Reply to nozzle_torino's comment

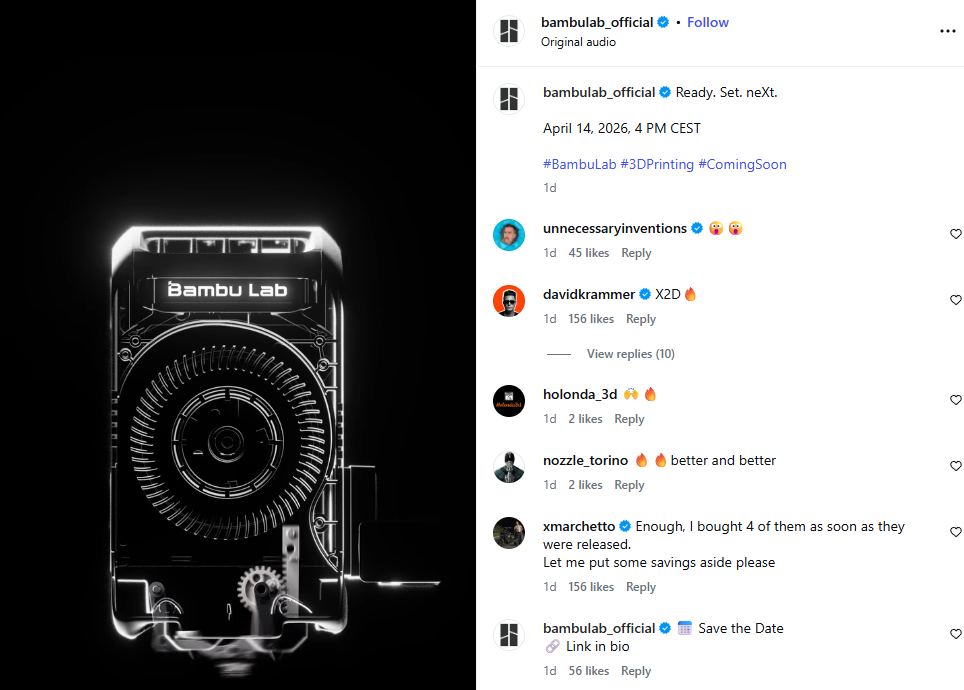[x=629, y=485]
